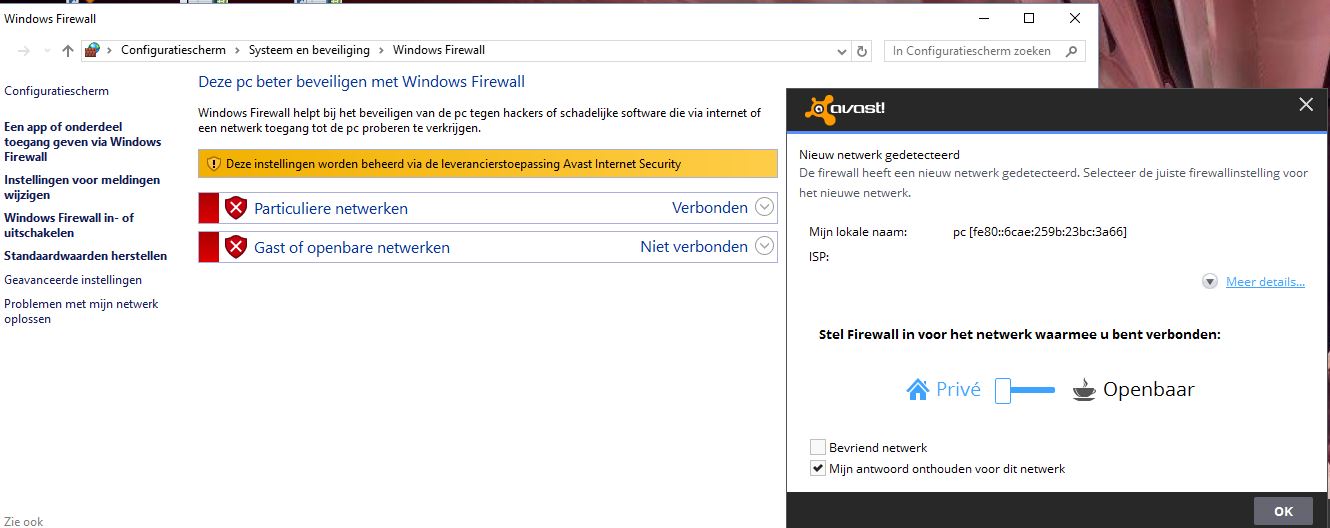
Task: Refresh the Windows Firewall page
Action: 863,51
